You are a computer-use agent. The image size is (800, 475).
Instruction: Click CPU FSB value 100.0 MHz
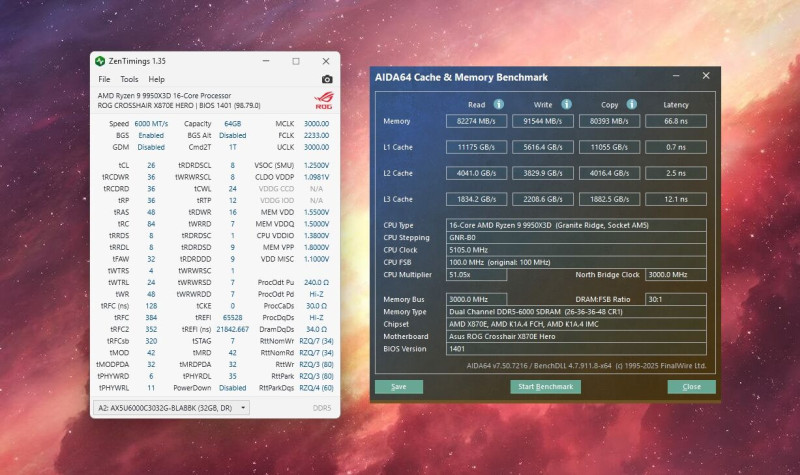(x=576, y=262)
